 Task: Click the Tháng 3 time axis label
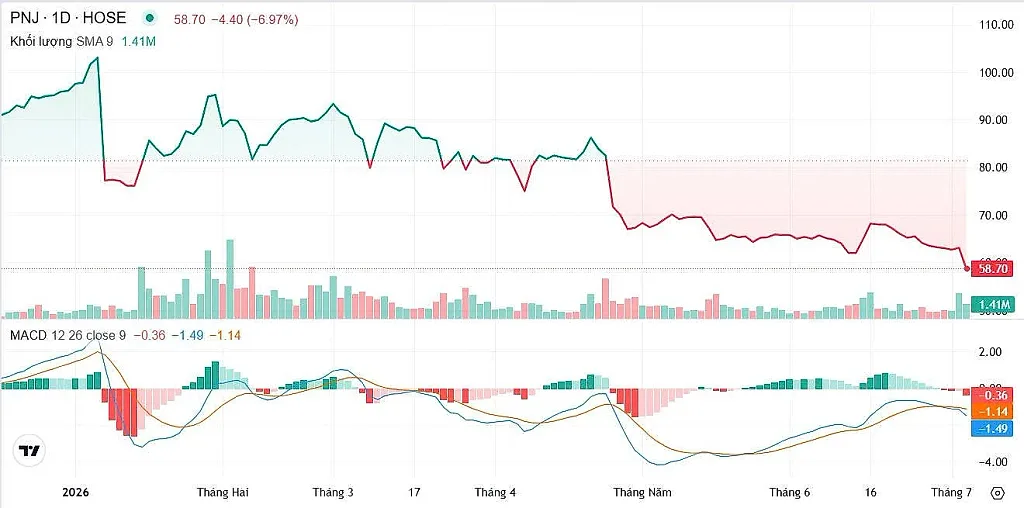[333, 492]
